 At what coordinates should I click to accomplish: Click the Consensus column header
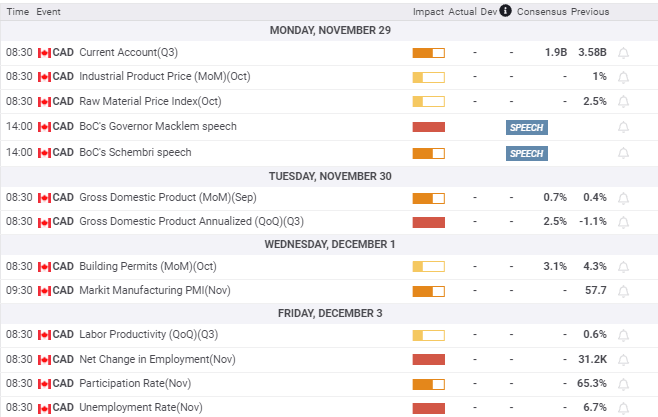coord(540,12)
